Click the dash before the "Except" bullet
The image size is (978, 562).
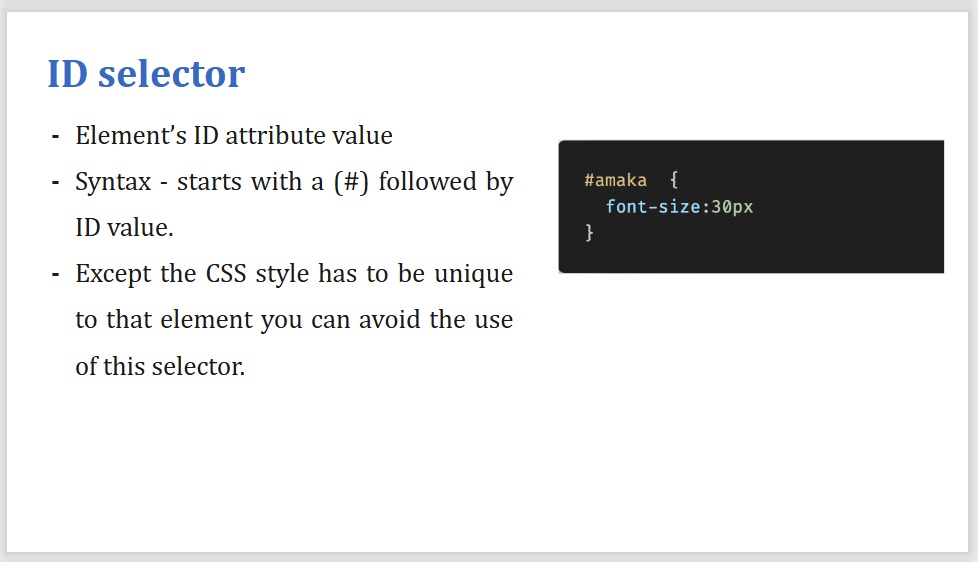click(x=55, y=274)
